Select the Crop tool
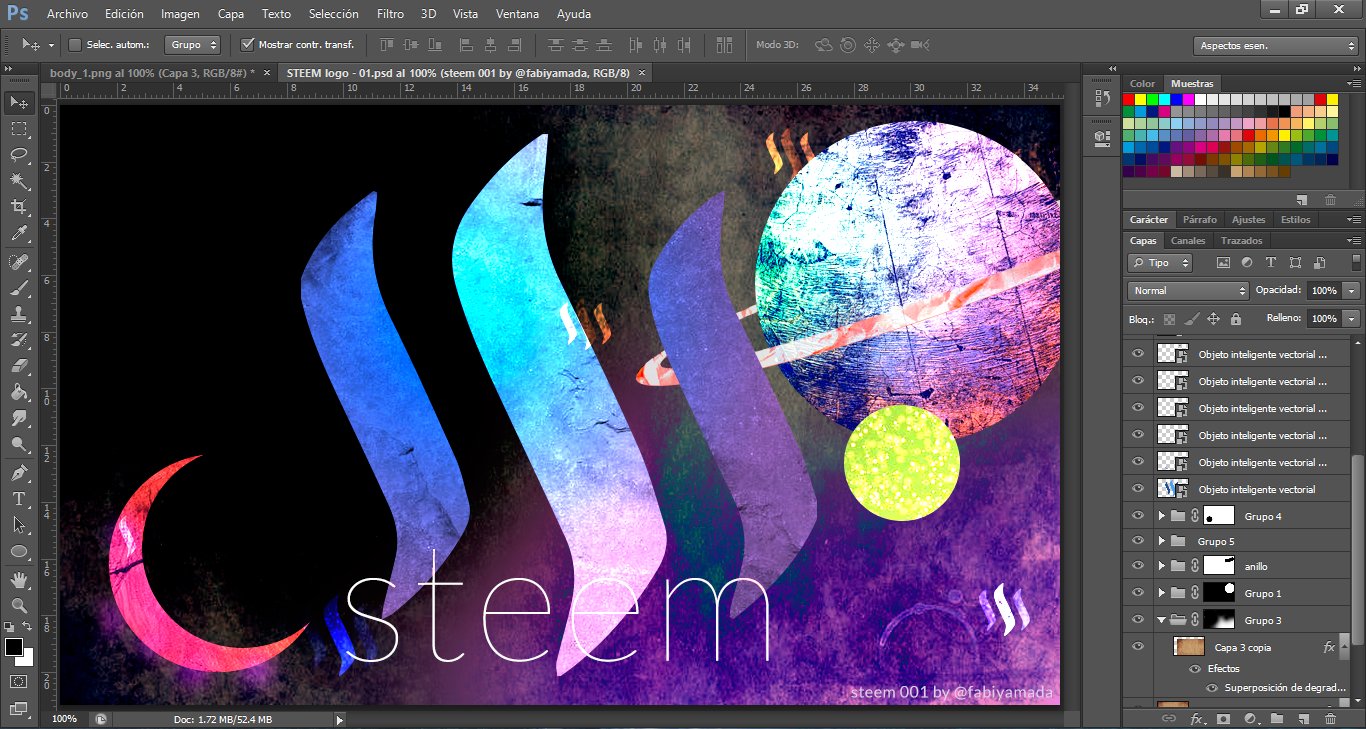Screen dimensions: 1366x729 coord(19,207)
